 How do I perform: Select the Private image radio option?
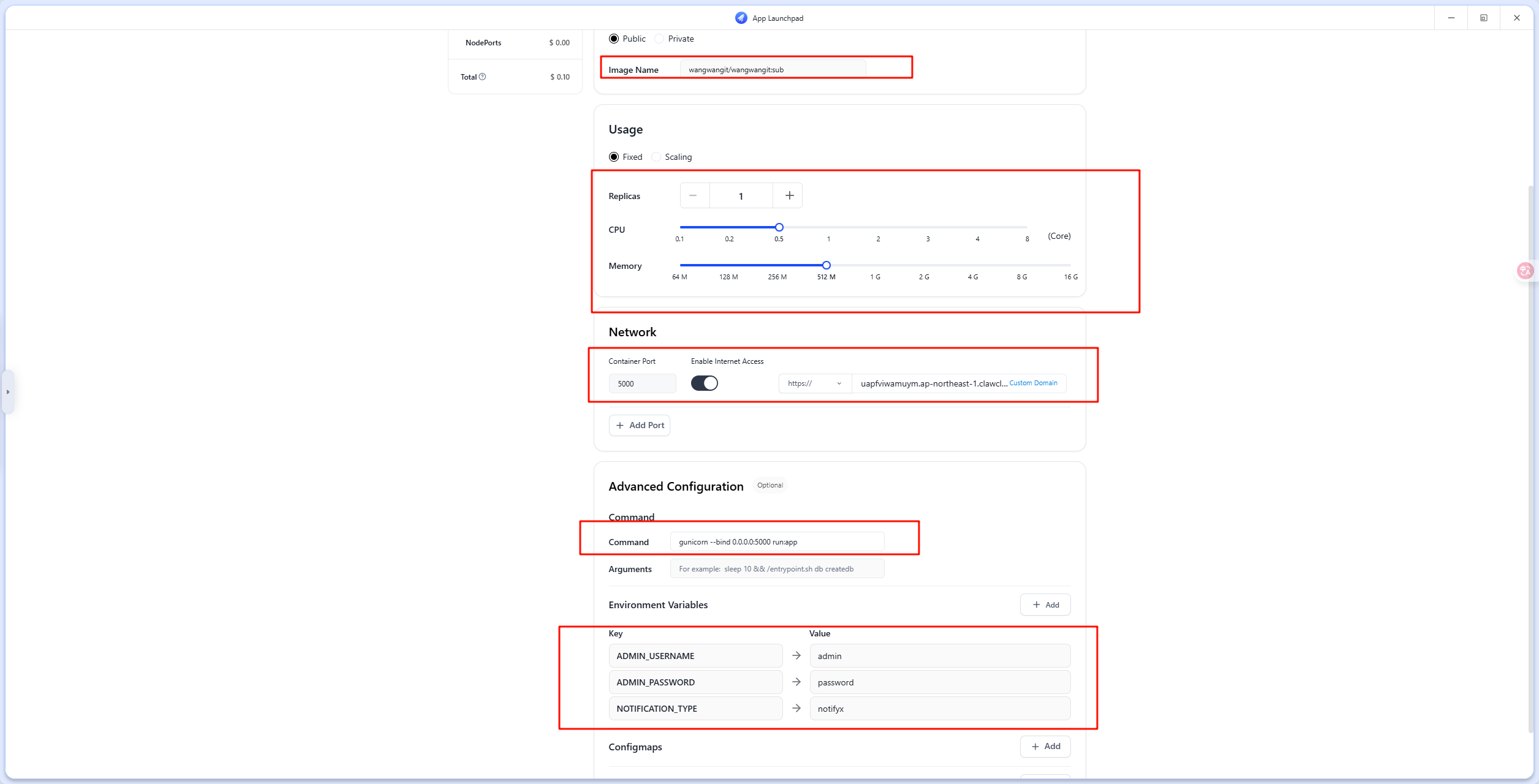659,39
